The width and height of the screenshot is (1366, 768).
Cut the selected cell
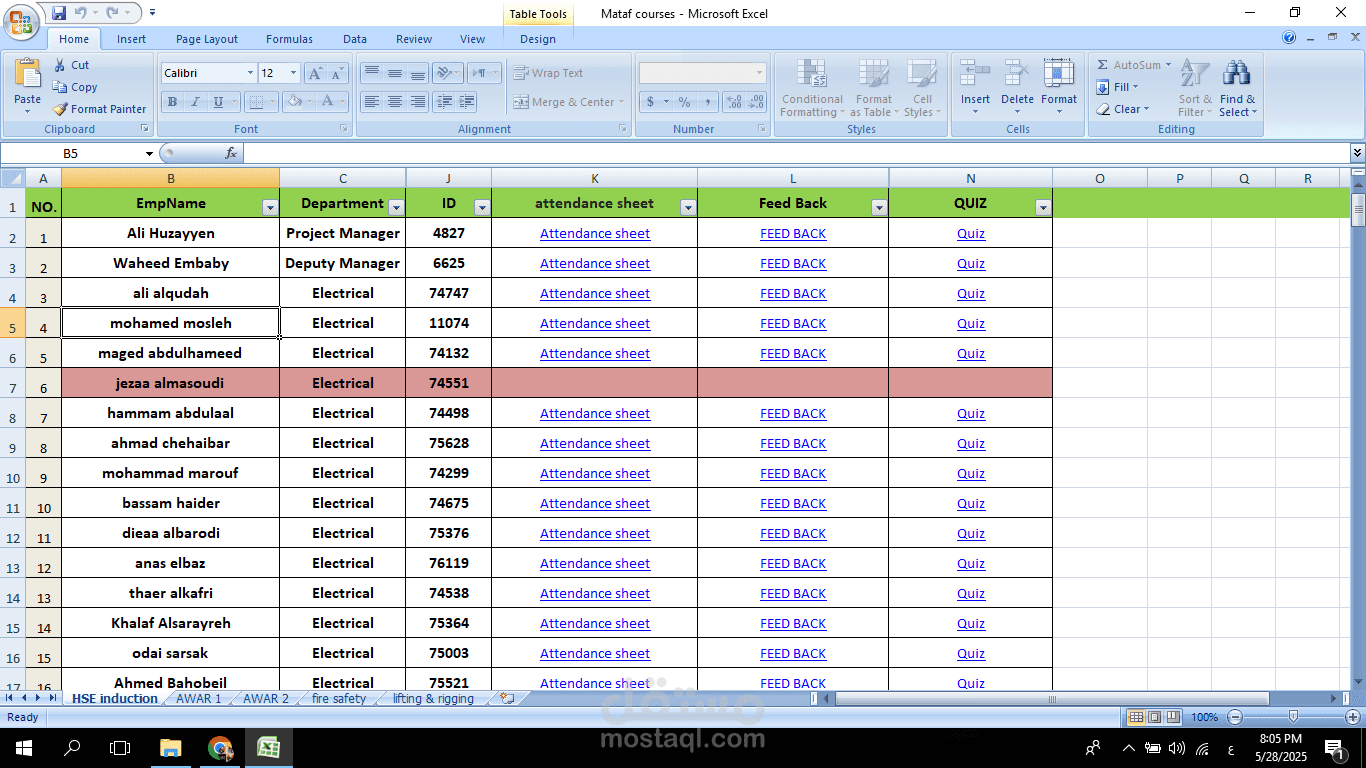pyautogui.click(x=71, y=65)
